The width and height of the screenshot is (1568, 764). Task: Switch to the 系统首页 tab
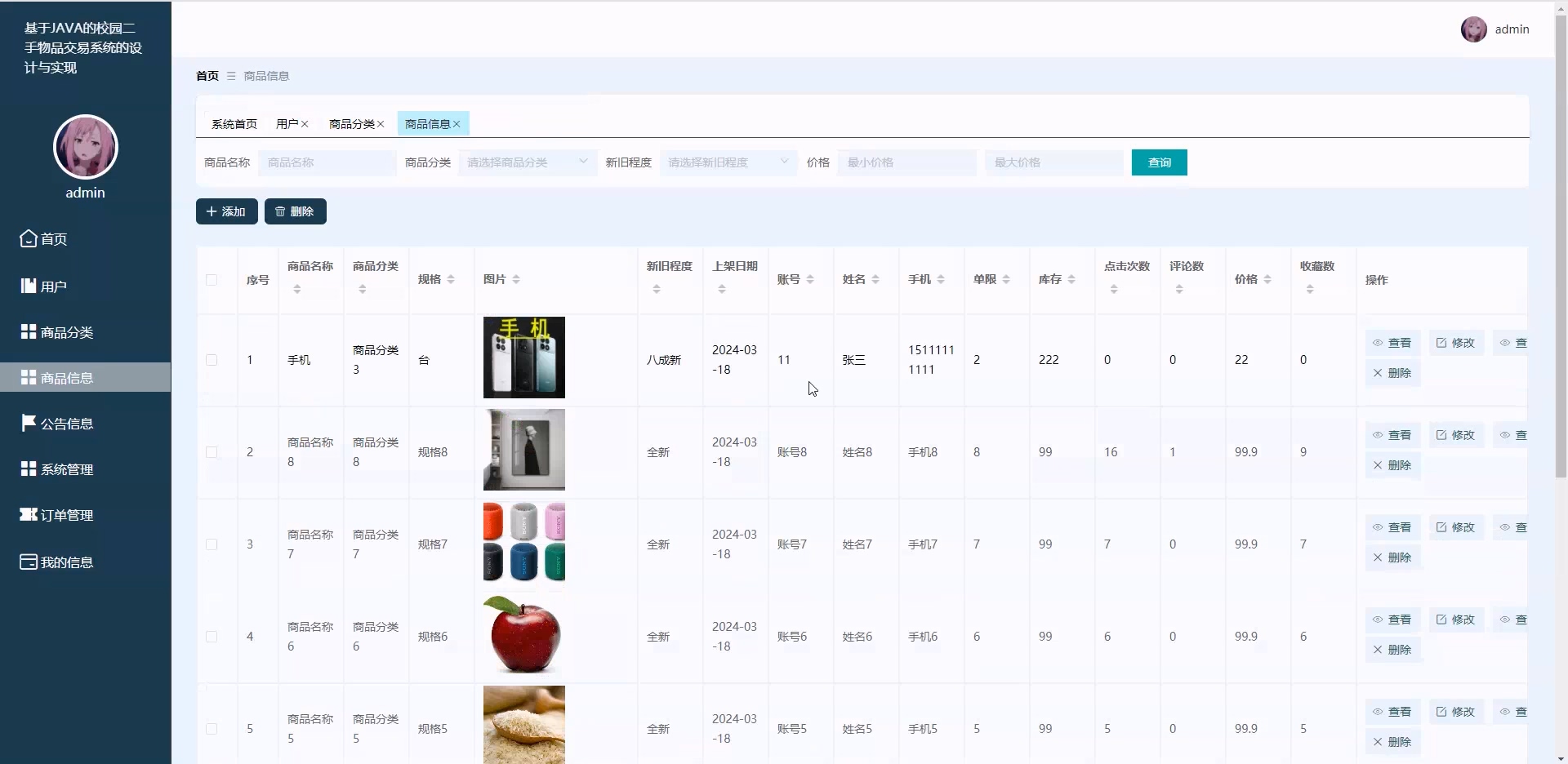234,124
